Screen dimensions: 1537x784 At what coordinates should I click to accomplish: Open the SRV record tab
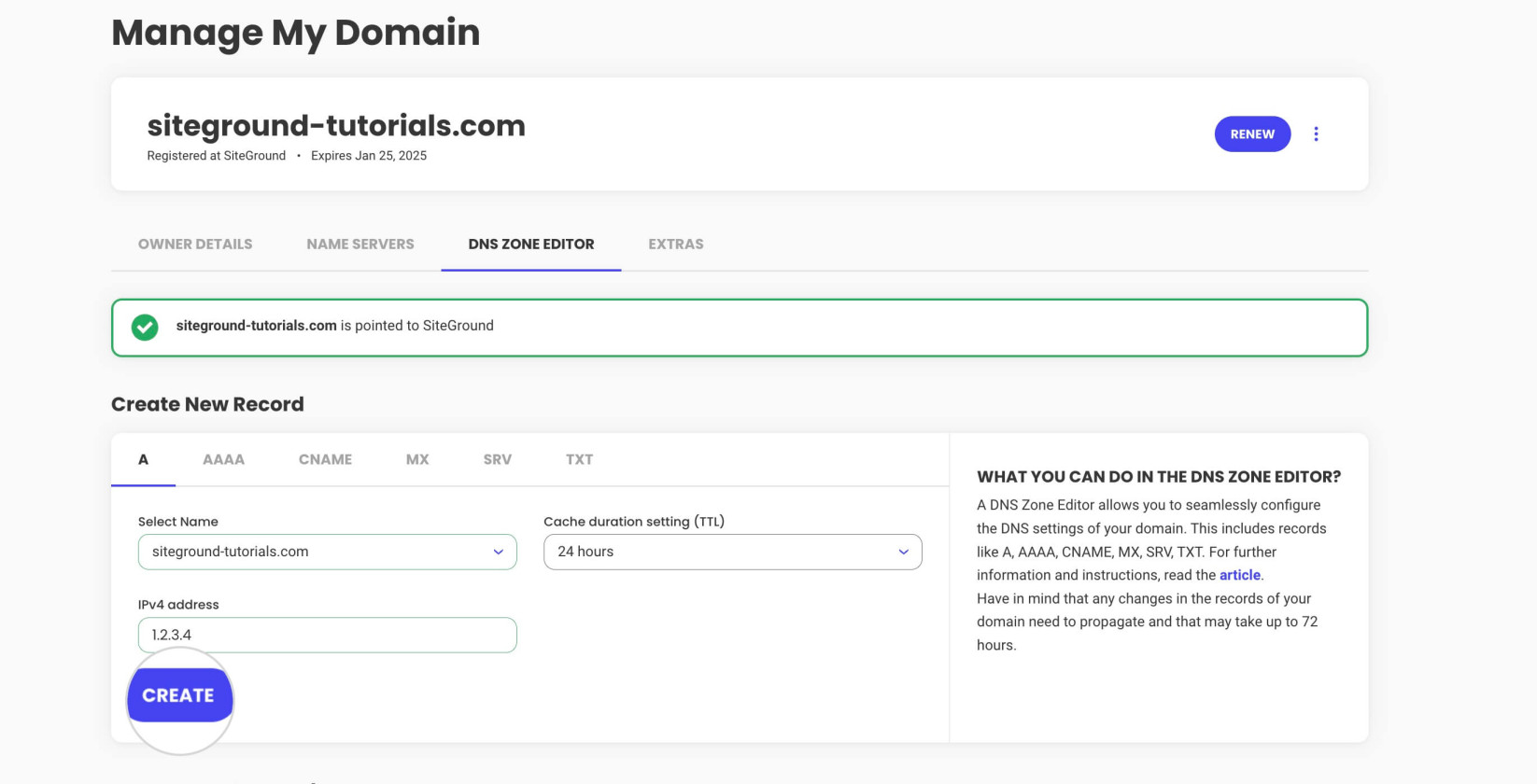pos(496,459)
